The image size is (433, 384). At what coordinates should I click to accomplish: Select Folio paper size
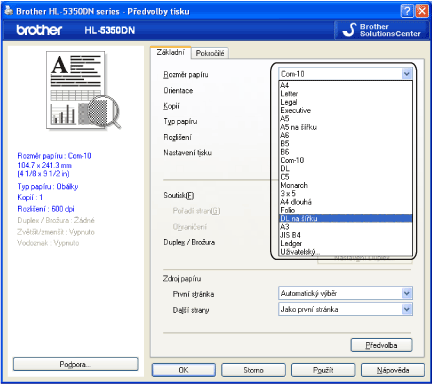pyautogui.click(x=345, y=210)
